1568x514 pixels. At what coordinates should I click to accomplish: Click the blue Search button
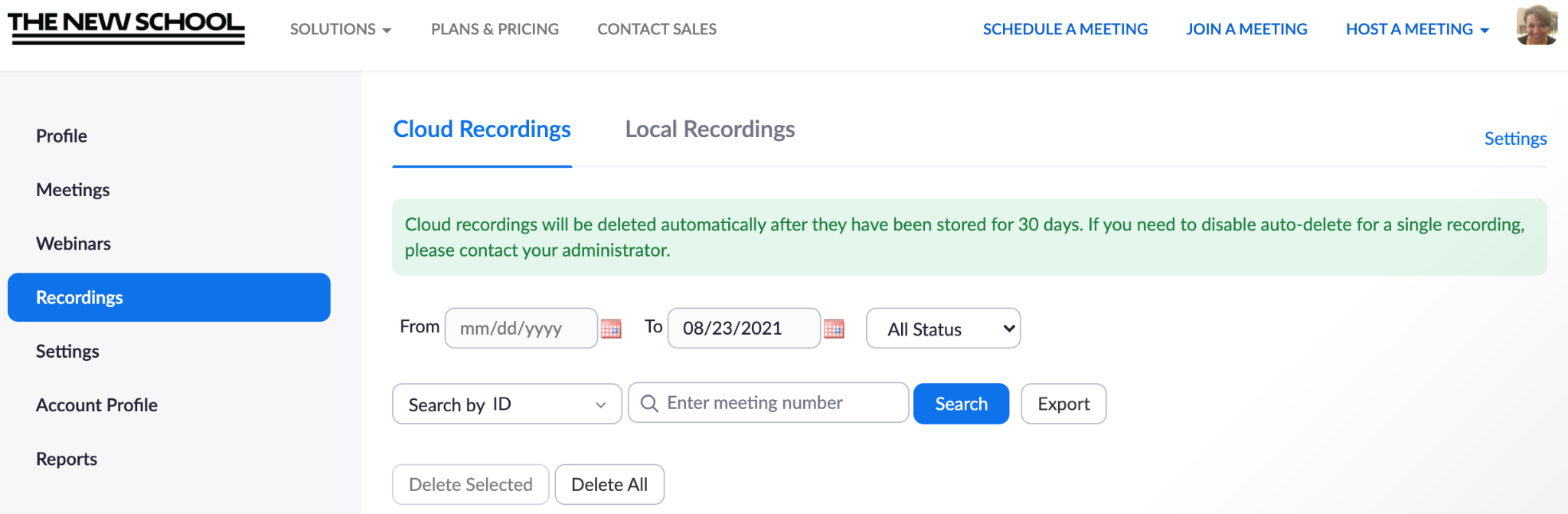coord(961,404)
